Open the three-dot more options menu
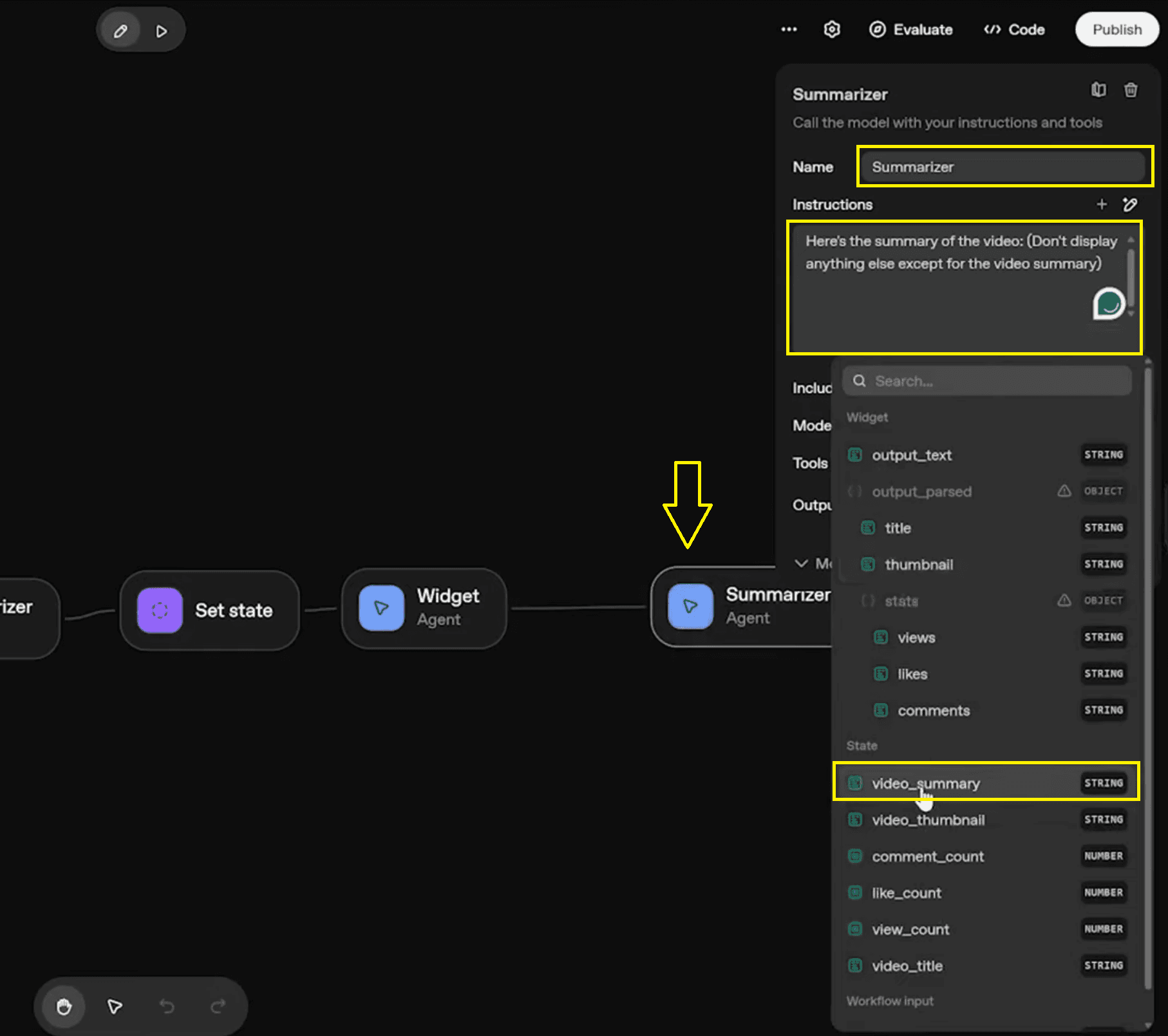Image resolution: width=1168 pixels, height=1036 pixels. point(789,30)
